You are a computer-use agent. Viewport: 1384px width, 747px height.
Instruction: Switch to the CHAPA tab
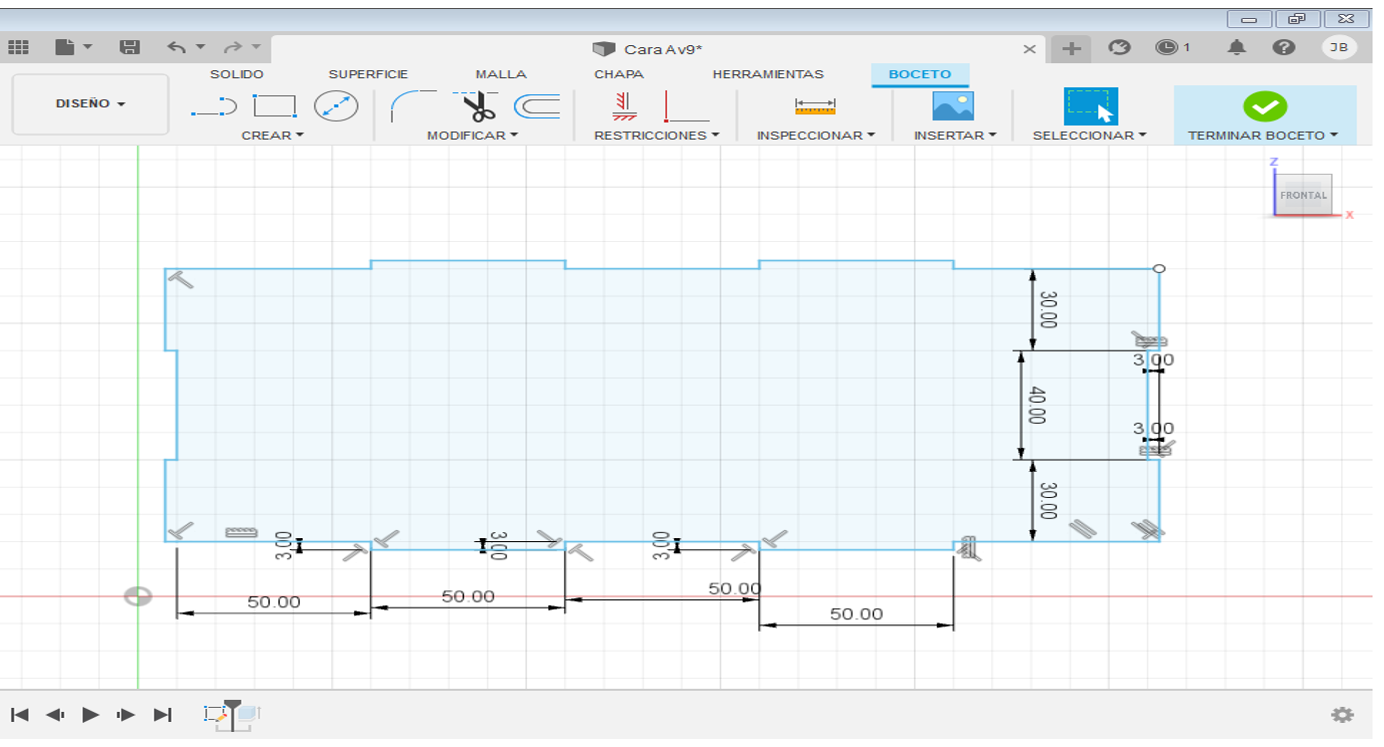coord(619,74)
